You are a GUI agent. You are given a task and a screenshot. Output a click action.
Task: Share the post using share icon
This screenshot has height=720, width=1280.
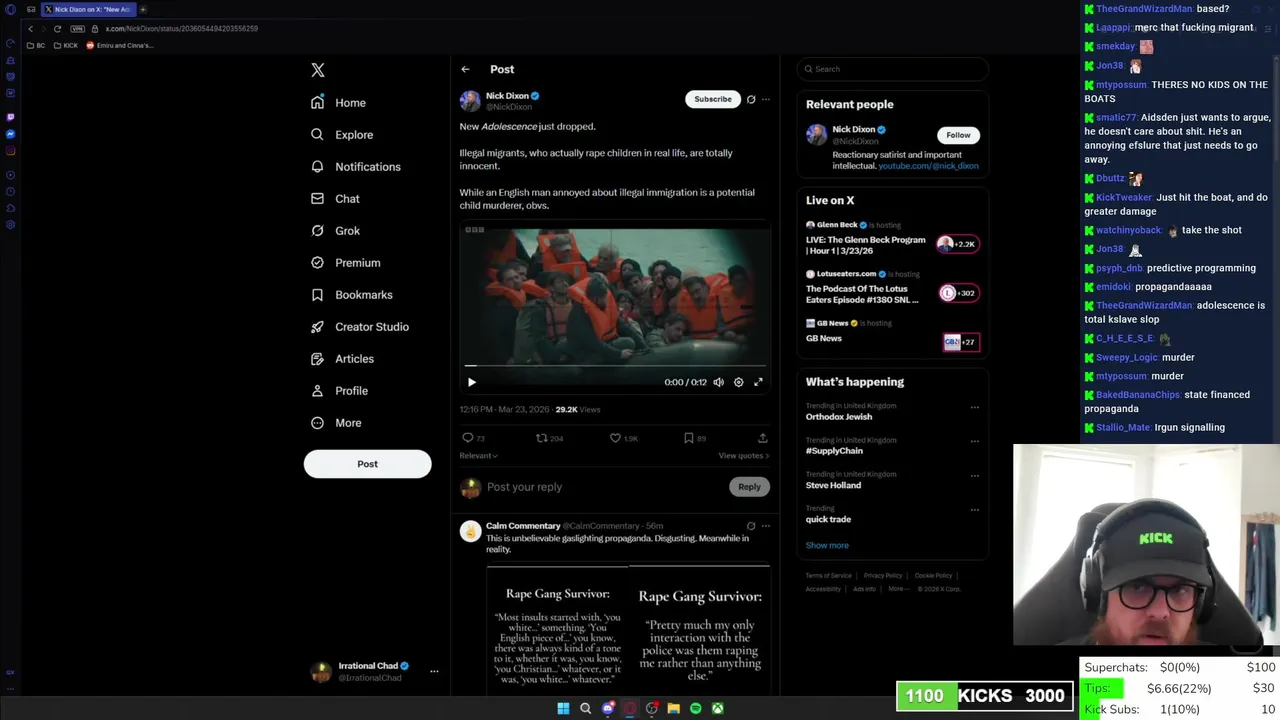762,438
